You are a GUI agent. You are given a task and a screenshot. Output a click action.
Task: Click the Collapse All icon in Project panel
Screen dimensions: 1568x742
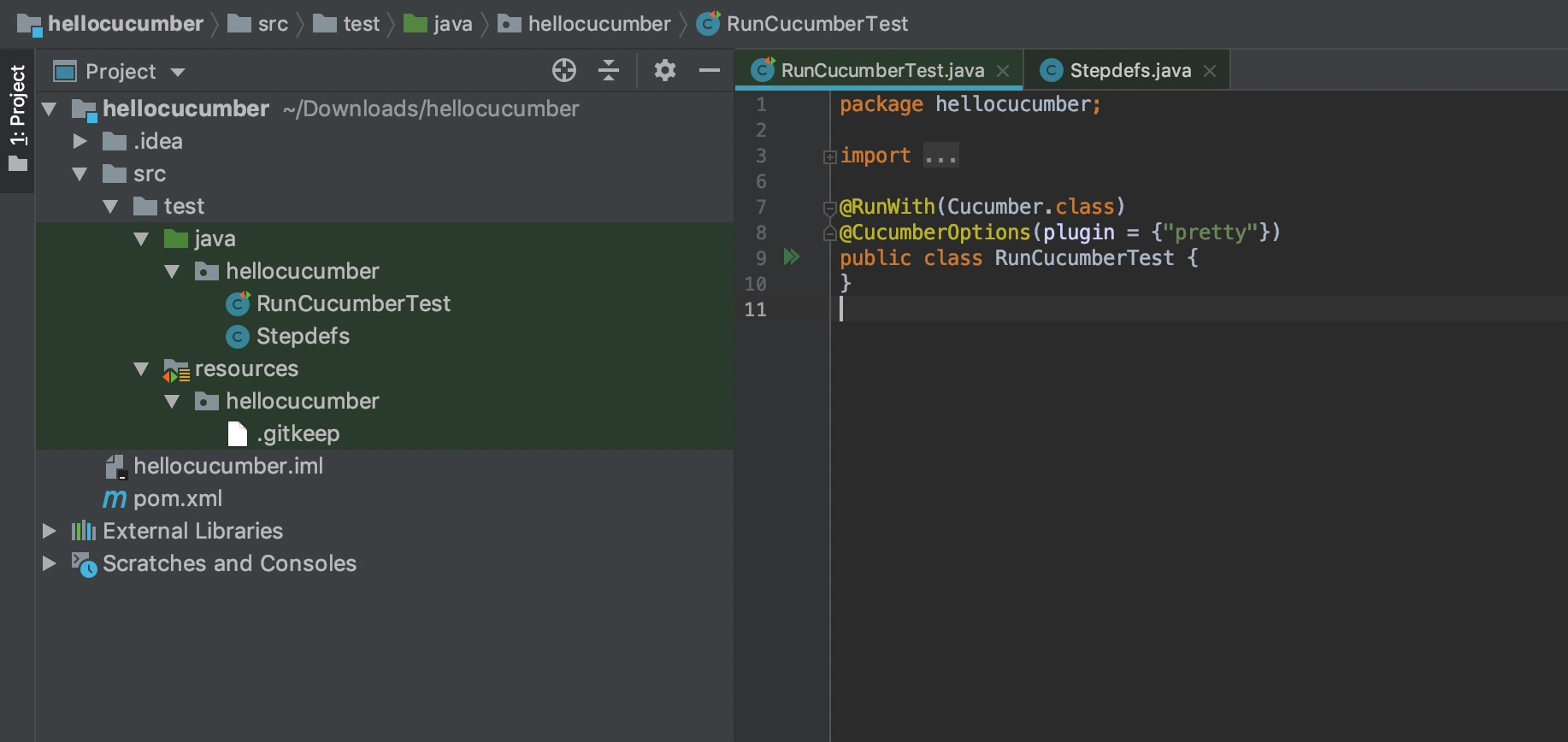point(609,71)
